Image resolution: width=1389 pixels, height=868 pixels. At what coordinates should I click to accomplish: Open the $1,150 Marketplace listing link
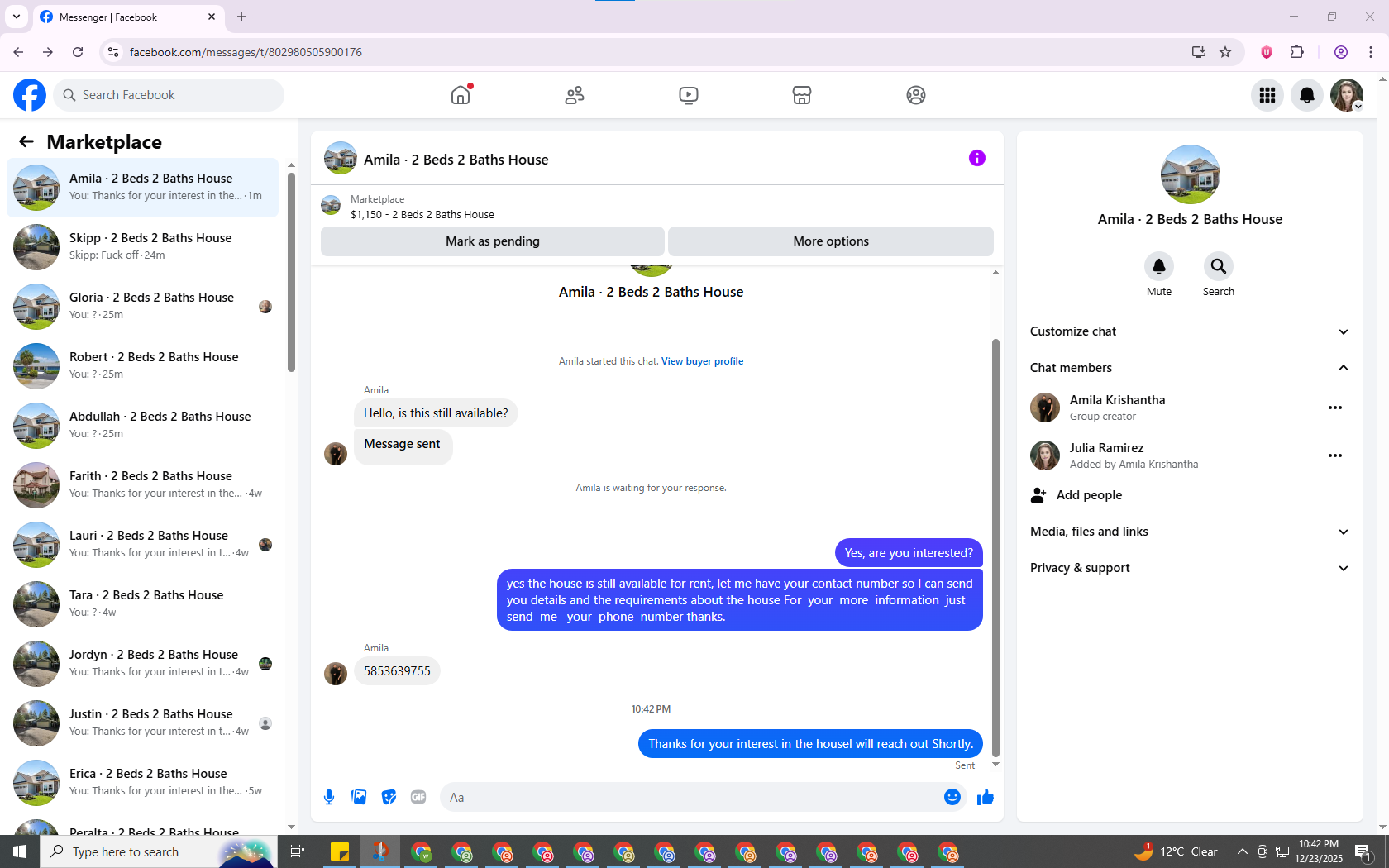tap(422, 214)
